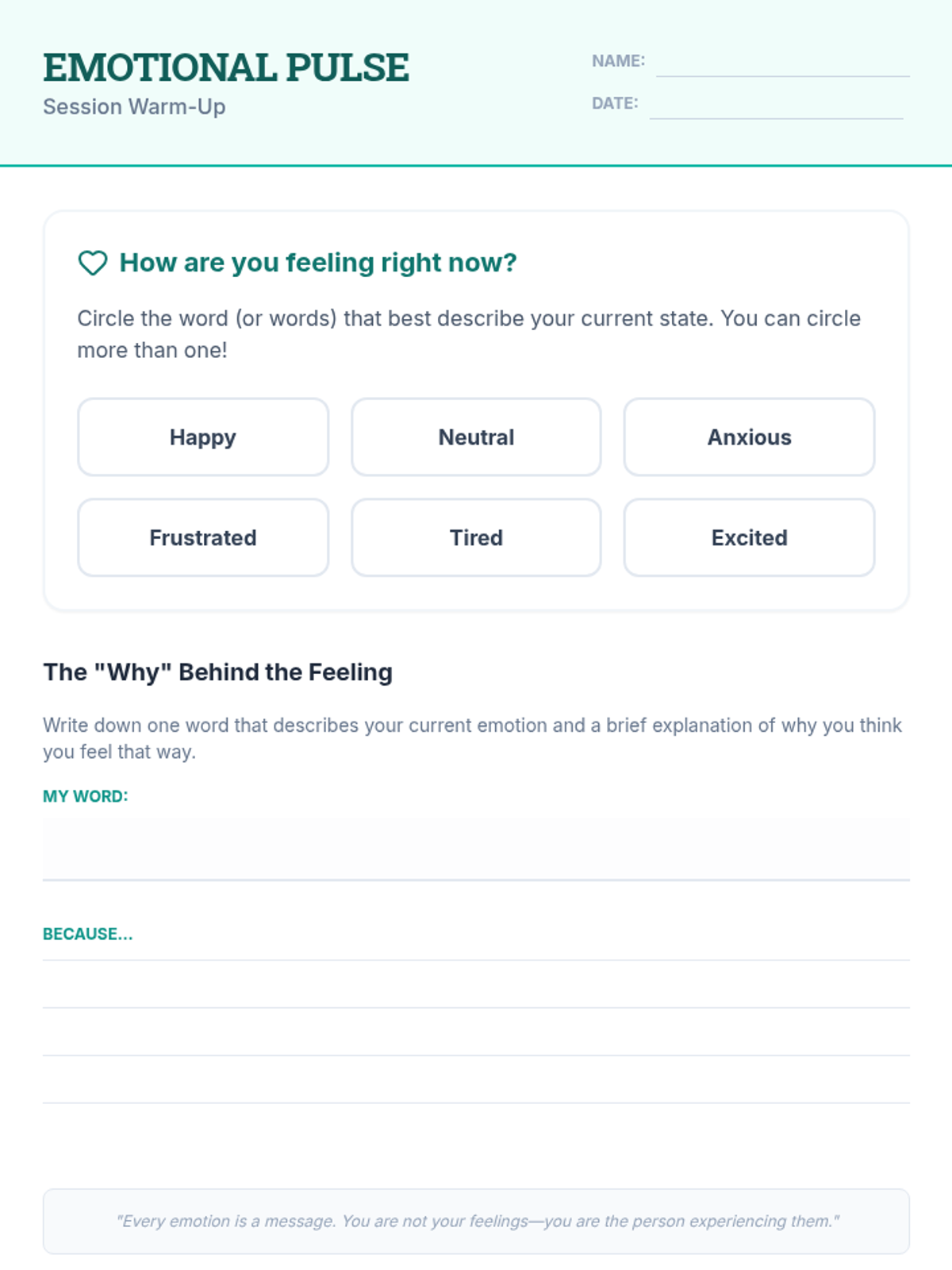The image size is (952, 1270).
Task: Pick the Anxious emotion option
Action: [x=749, y=437]
